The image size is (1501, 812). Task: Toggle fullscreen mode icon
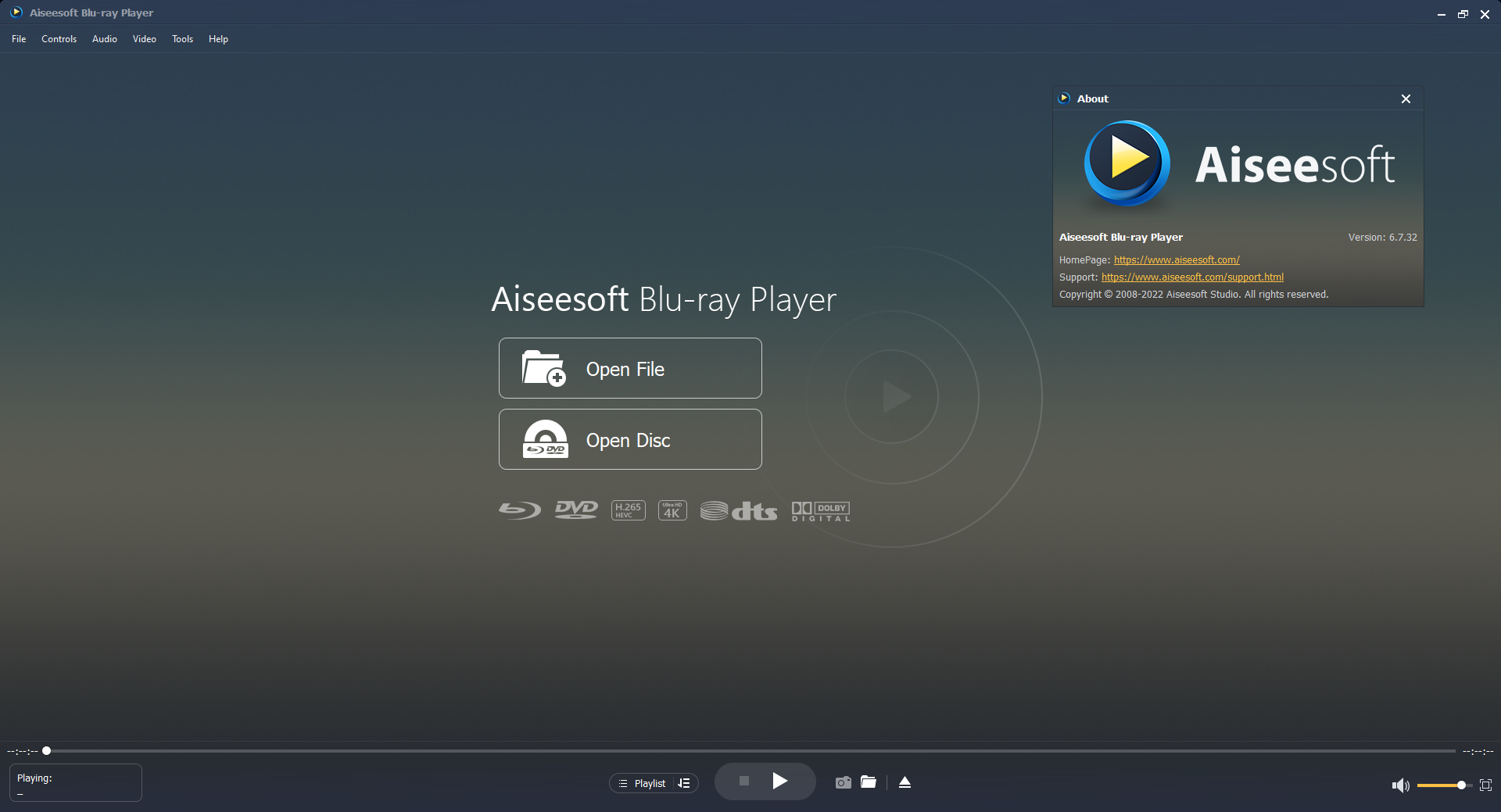[1485, 785]
